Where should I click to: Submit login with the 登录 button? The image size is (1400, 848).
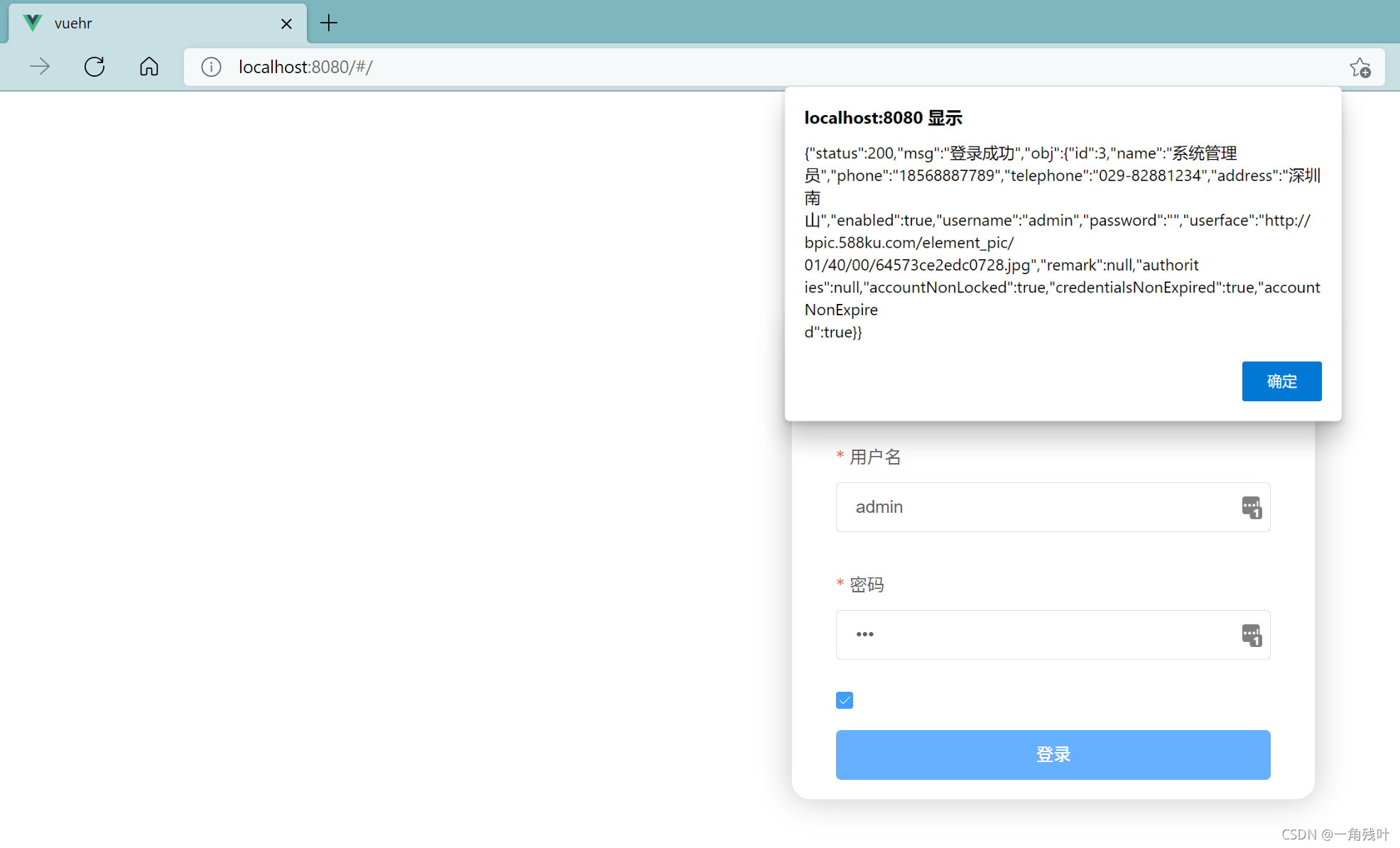pyautogui.click(x=1053, y=754)
